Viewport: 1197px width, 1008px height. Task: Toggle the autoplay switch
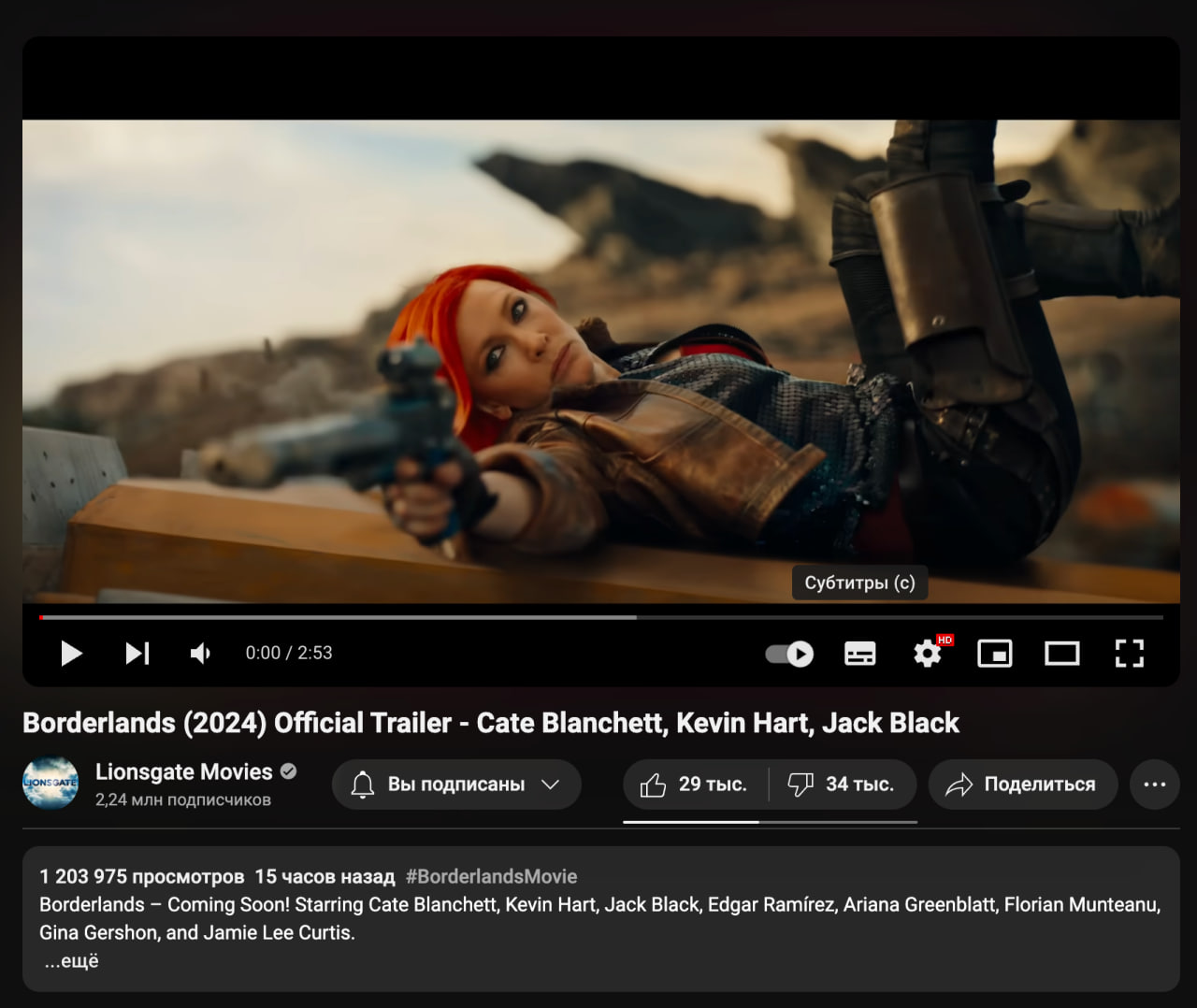pos(789,654)
